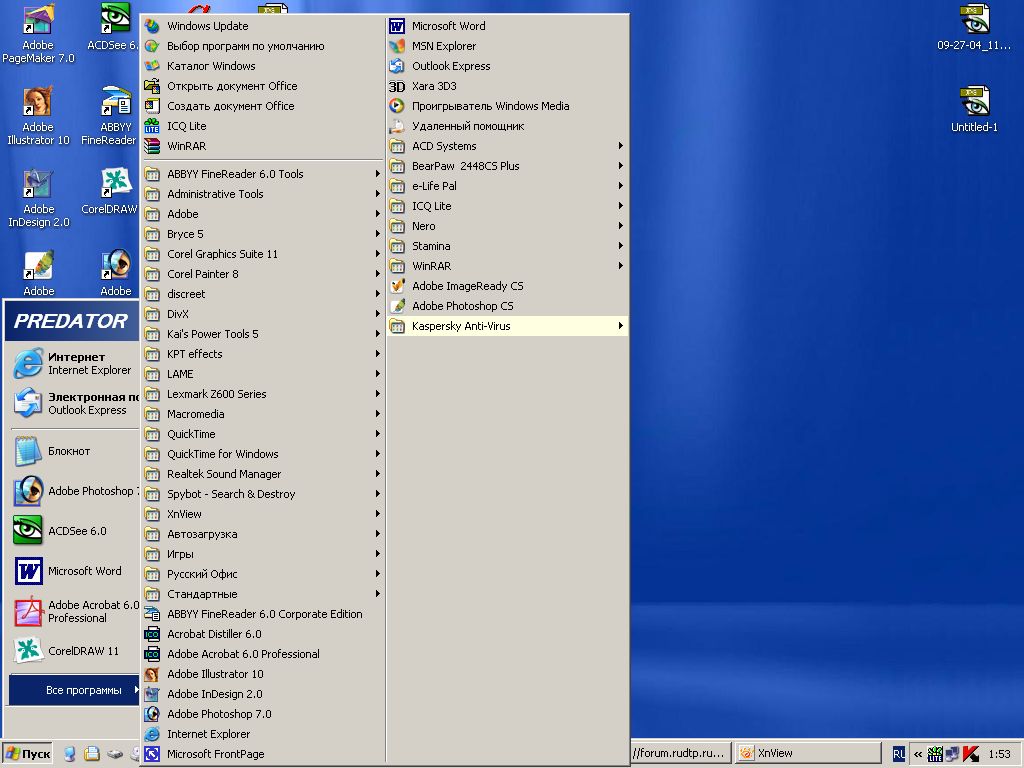Screen dimensions: 1024x768
Task: Open Удаленный помощник entry
Action: (x=507, y=126)
